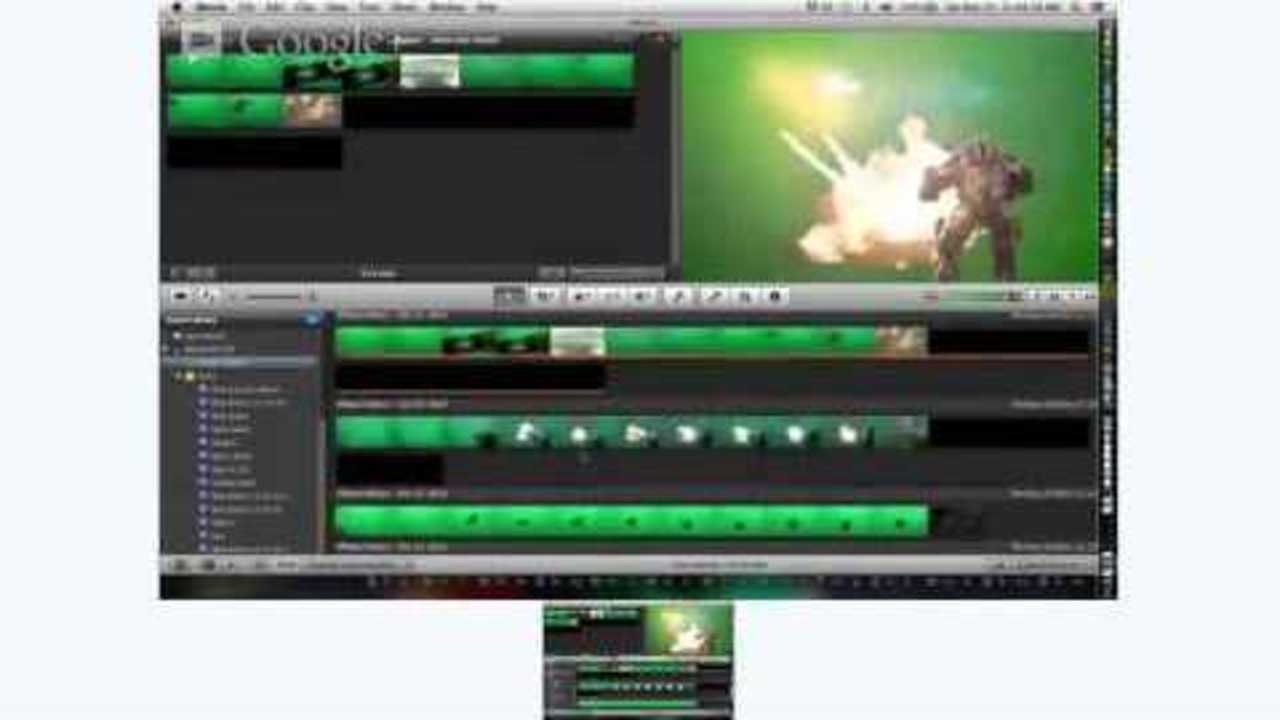Select the pale gray clip in the project
1280x720 pixels.
(430, 71)
